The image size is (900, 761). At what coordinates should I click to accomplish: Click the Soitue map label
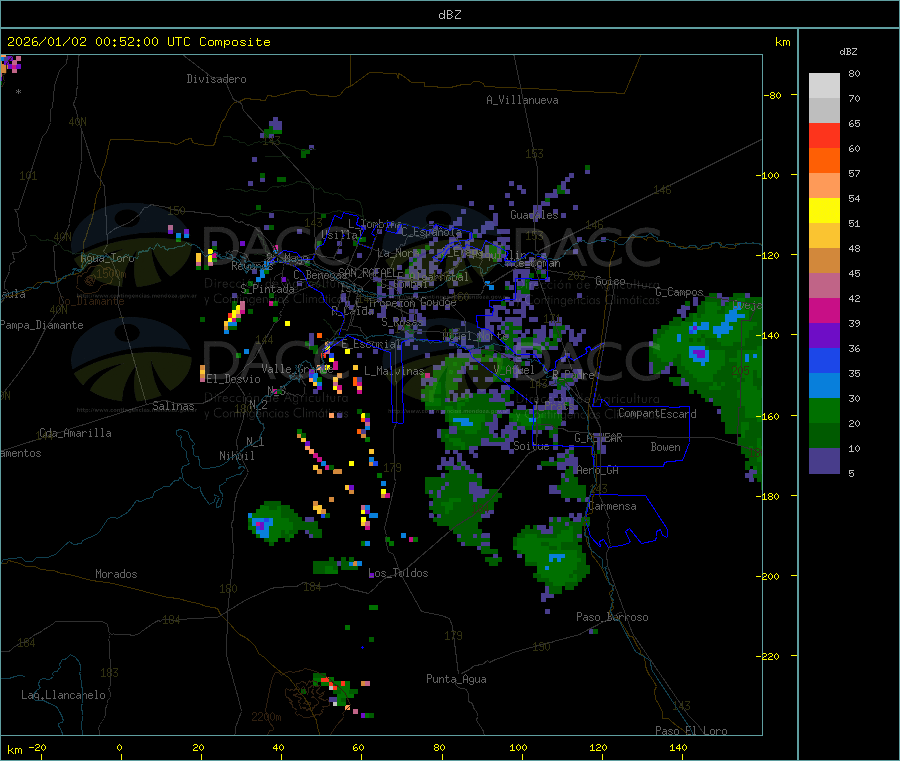[x=531, y=446]
